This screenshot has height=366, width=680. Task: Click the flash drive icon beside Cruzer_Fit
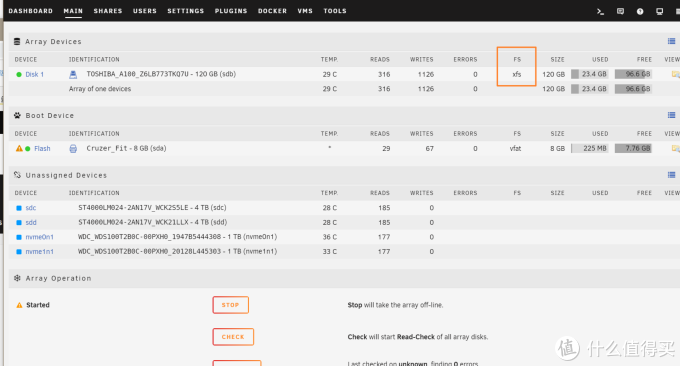73,149
